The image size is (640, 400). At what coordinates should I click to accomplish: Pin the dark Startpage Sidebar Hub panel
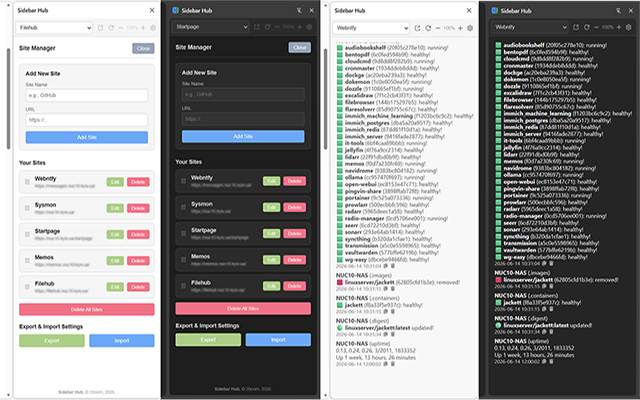299,10
